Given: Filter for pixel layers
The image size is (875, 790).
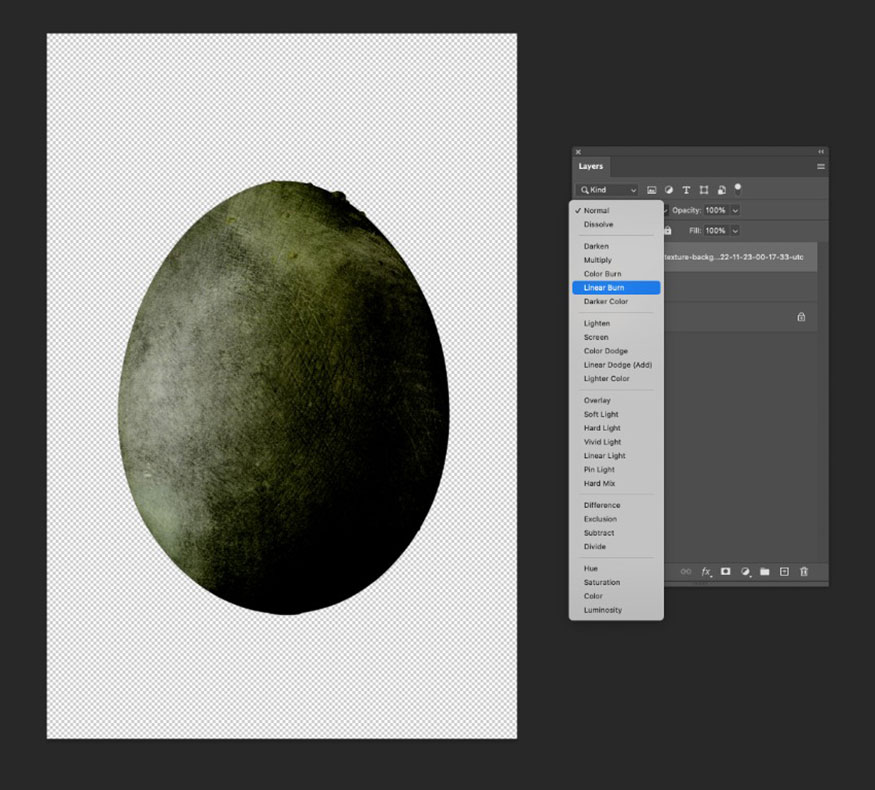Looking at the screenshot, I should tap(651, 190).
